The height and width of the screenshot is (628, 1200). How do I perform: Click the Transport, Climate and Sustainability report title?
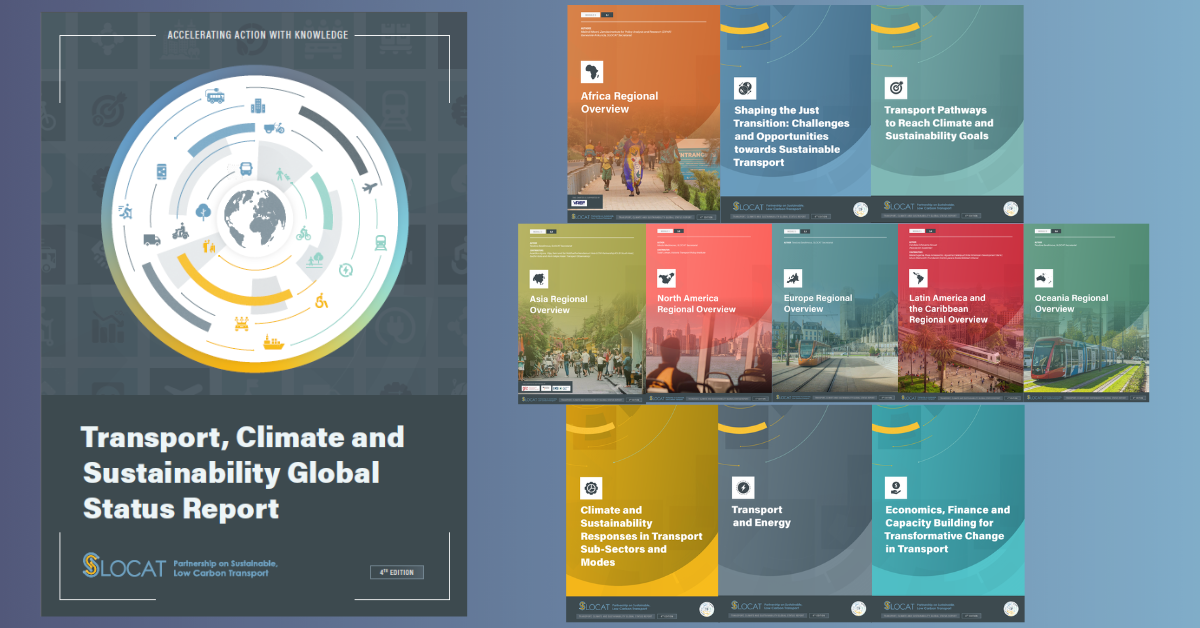tap(242, 472)
